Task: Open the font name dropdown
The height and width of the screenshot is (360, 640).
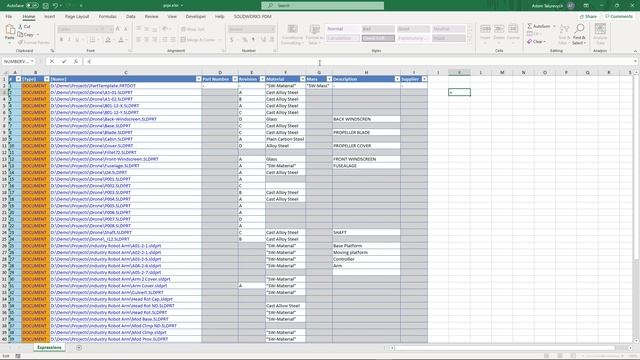Action: coord(96,29)
